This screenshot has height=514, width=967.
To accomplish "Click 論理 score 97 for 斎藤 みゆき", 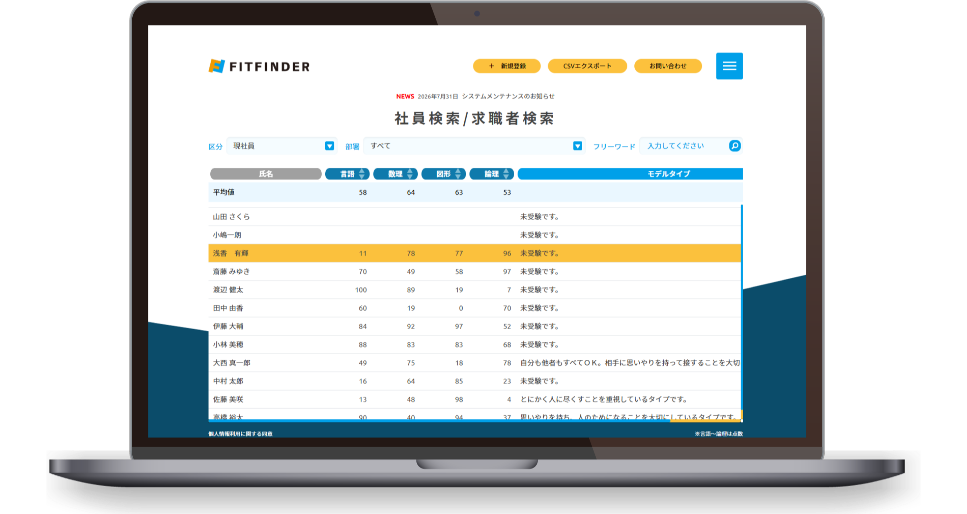I will [x=507, y=272].
